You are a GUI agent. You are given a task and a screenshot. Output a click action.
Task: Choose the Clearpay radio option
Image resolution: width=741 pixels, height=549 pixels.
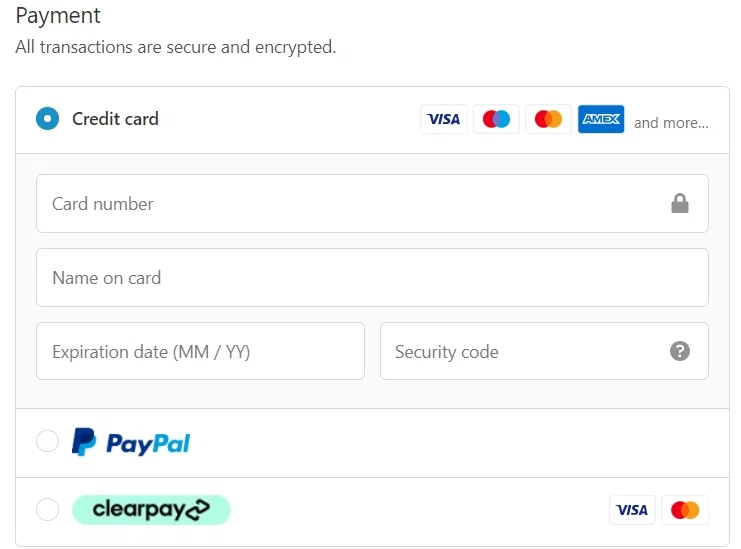47,510
